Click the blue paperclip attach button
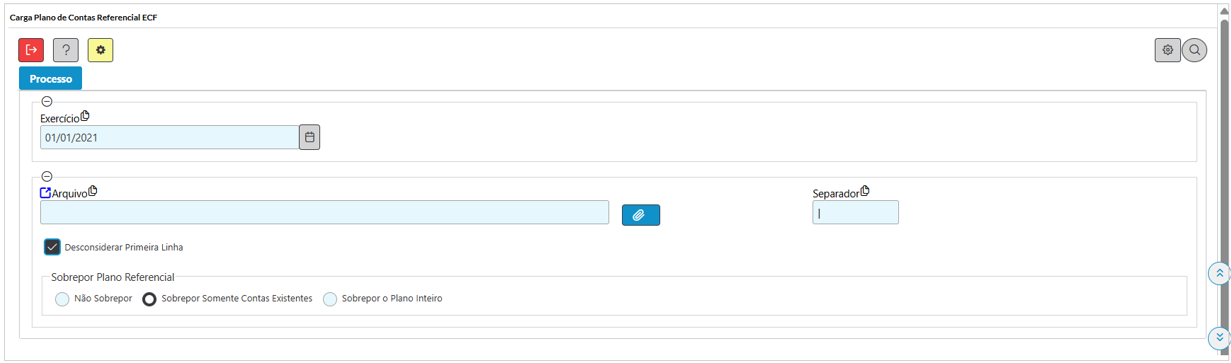1231x363 pixels. click(x=641, y=214)
